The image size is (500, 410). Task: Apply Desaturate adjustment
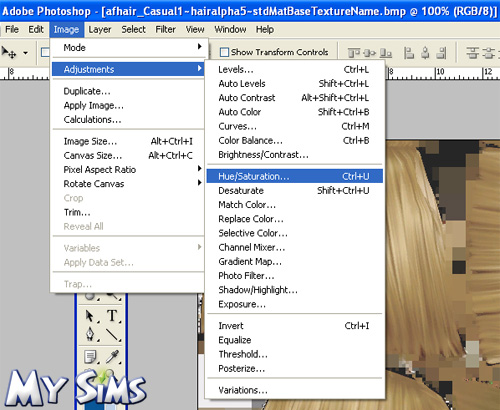[x=295, y=190]
